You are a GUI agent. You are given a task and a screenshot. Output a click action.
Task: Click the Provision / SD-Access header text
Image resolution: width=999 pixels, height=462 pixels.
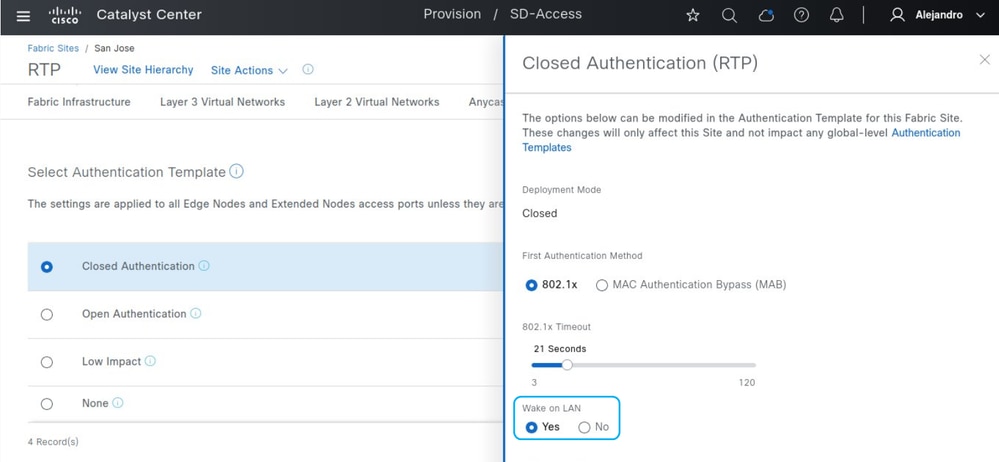coord(503,15)
